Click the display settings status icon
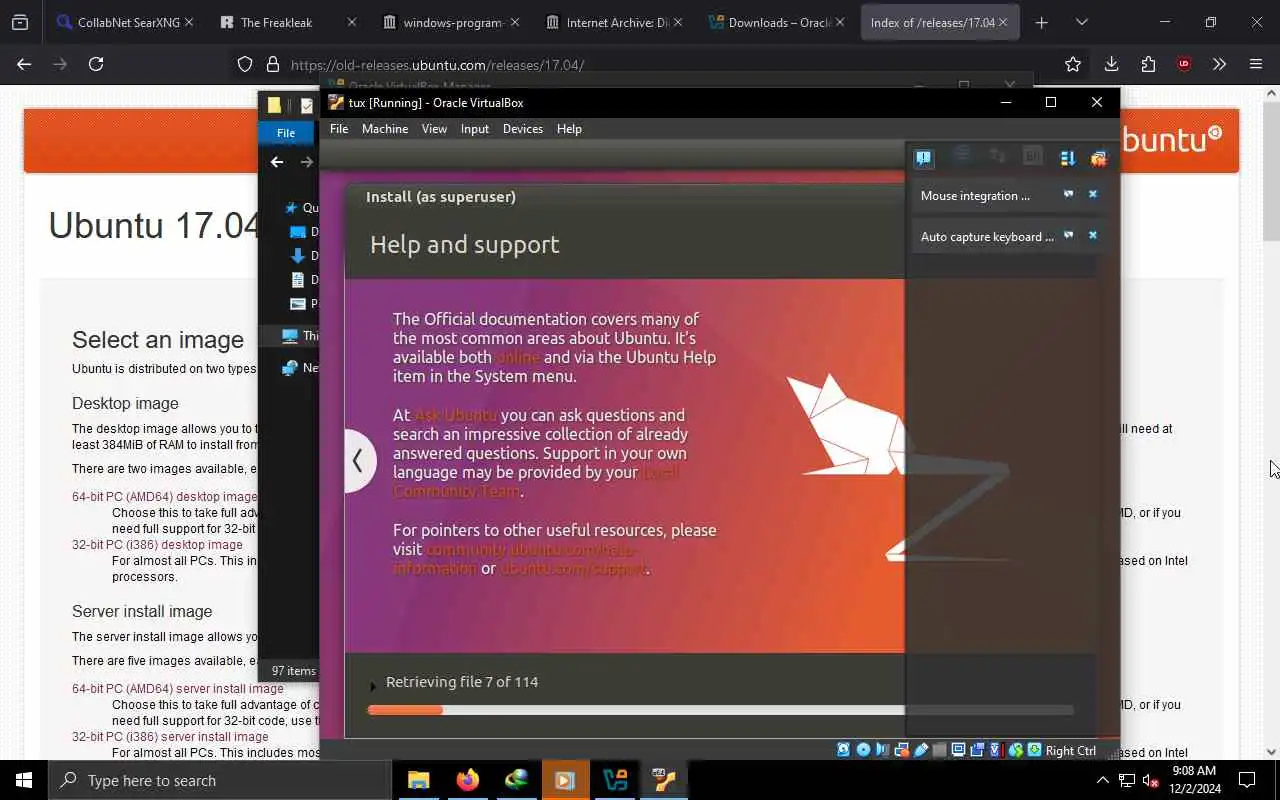This screenshot has width=1280, height=800. point(958,750)
